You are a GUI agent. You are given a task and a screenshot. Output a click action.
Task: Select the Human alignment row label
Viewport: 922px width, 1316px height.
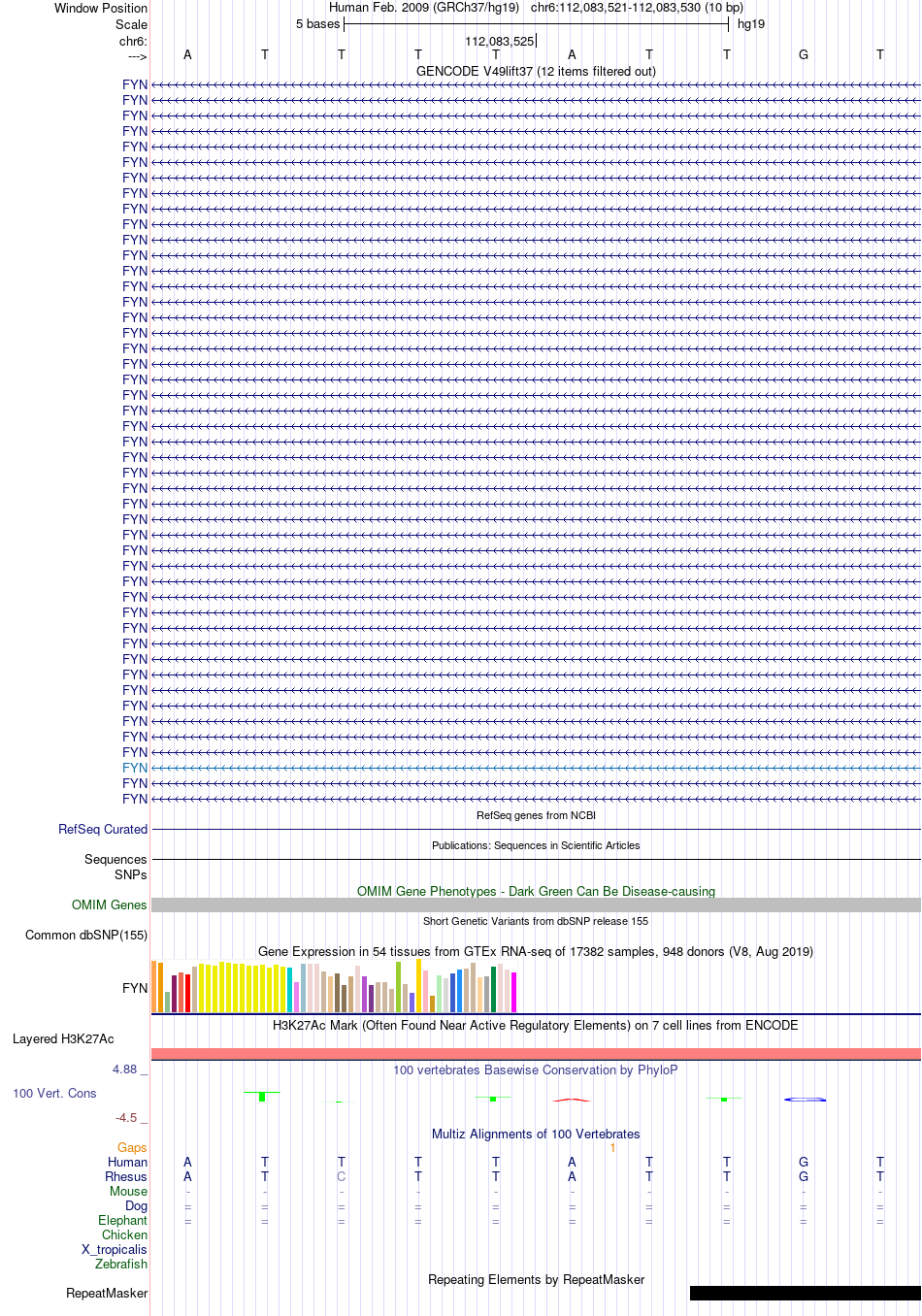(x=128, y=1162)
